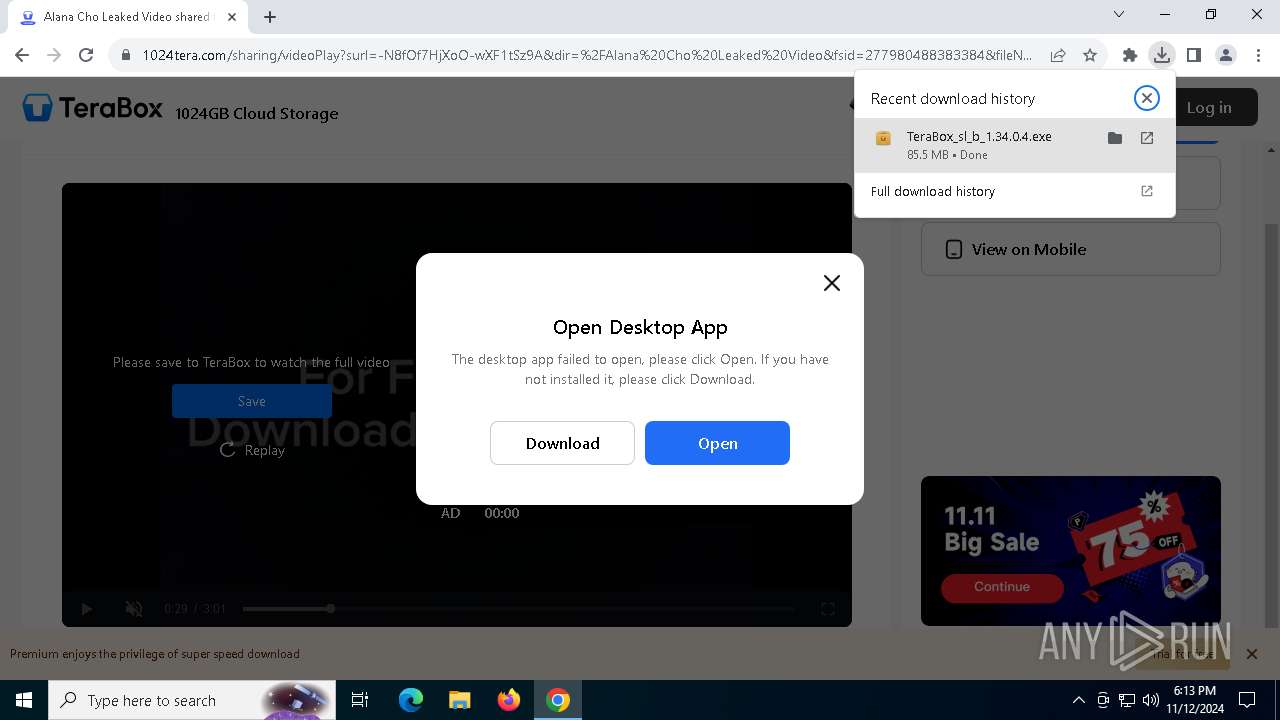Click the Save button on the video
Image resolution: width=1280 pixels, height=720 pixels.
[x=251, y=401]
